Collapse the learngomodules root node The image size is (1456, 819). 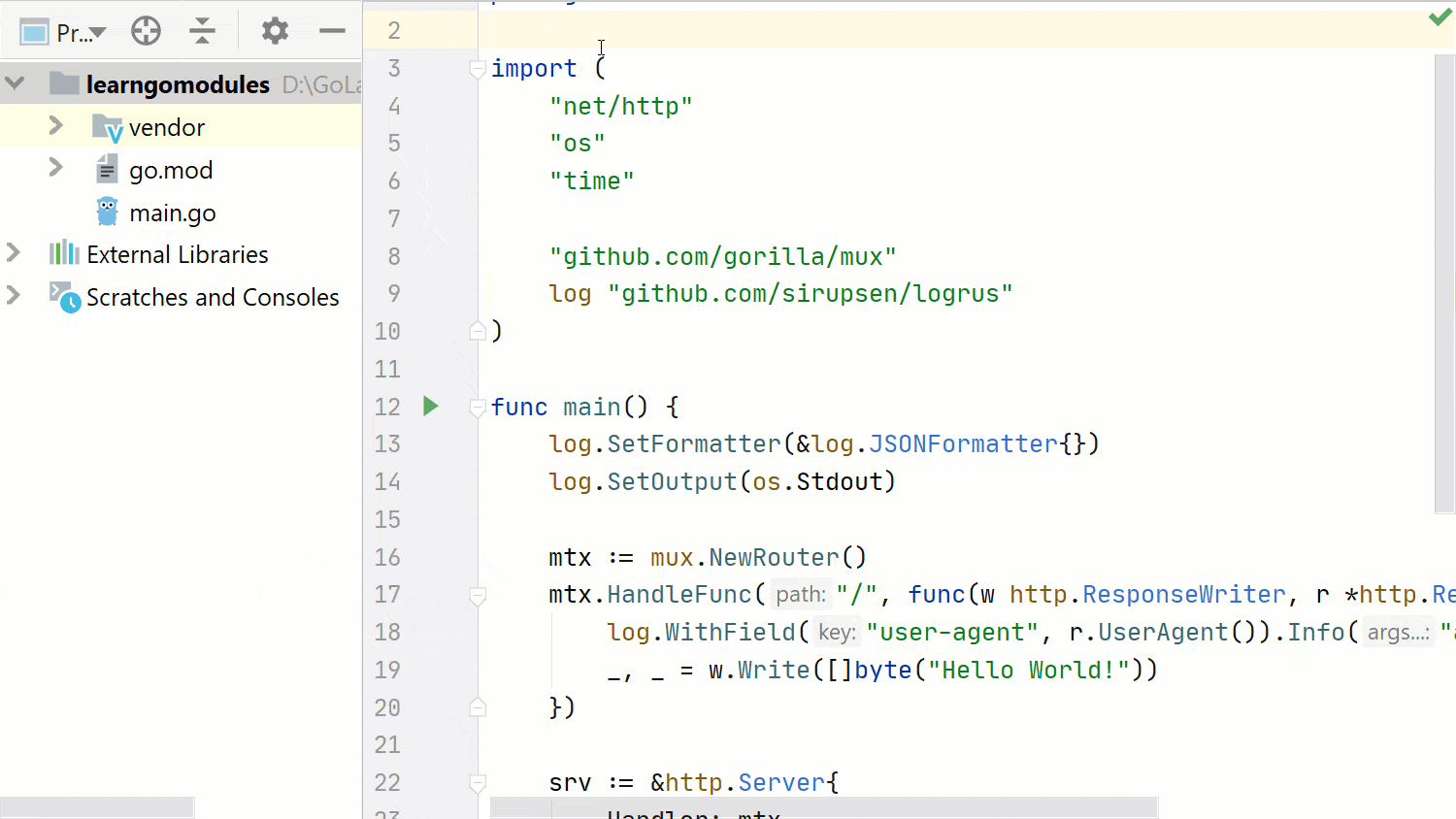coord(15,83)
